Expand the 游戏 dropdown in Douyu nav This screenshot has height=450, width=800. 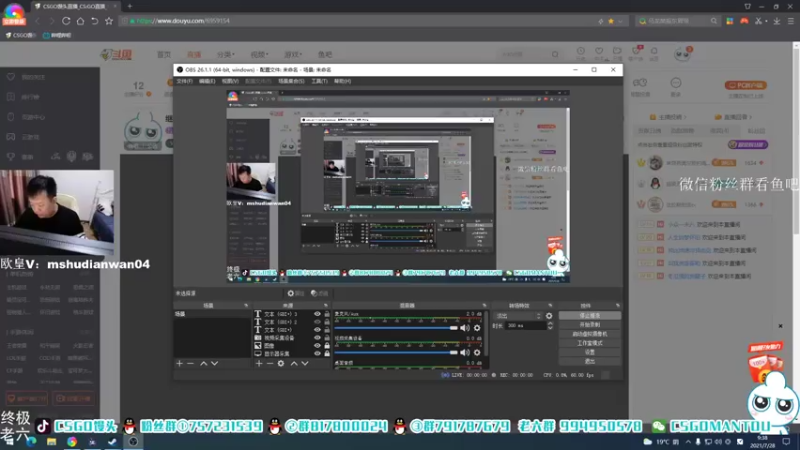tap(293, 54)
